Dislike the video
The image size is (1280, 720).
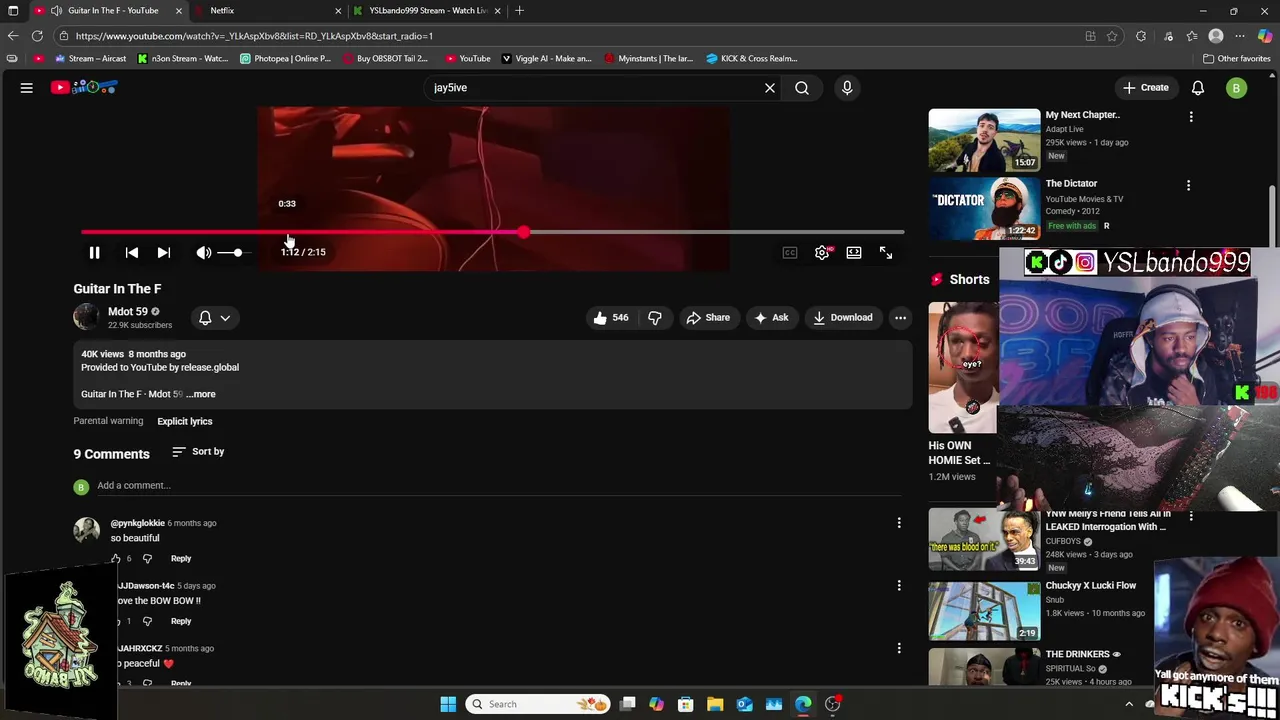point(655,318)
